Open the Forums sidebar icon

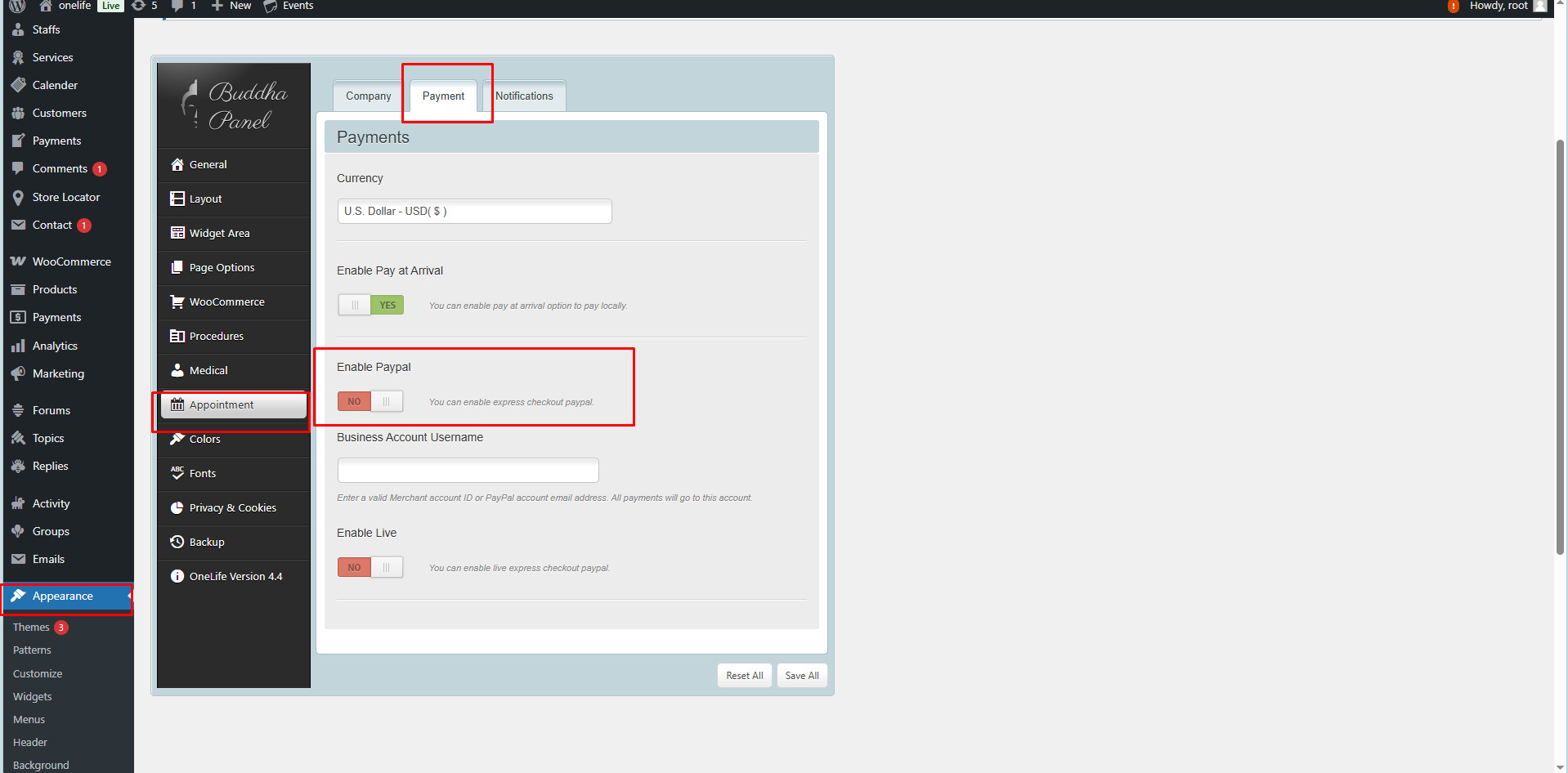18,410
